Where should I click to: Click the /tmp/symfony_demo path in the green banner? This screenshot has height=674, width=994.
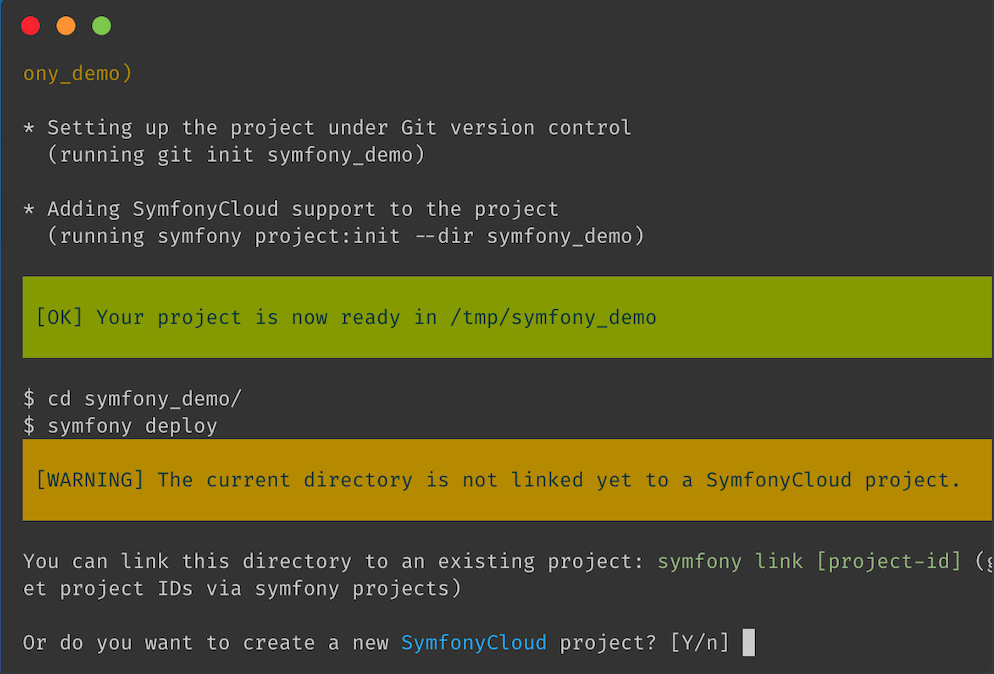coord(553,318)
